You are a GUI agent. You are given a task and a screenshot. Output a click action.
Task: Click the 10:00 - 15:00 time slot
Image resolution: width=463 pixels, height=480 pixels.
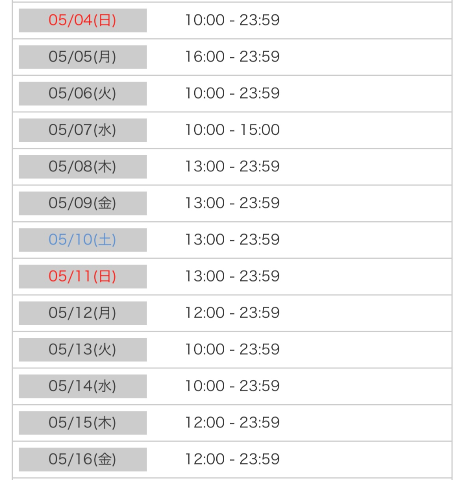coord(232,130)
